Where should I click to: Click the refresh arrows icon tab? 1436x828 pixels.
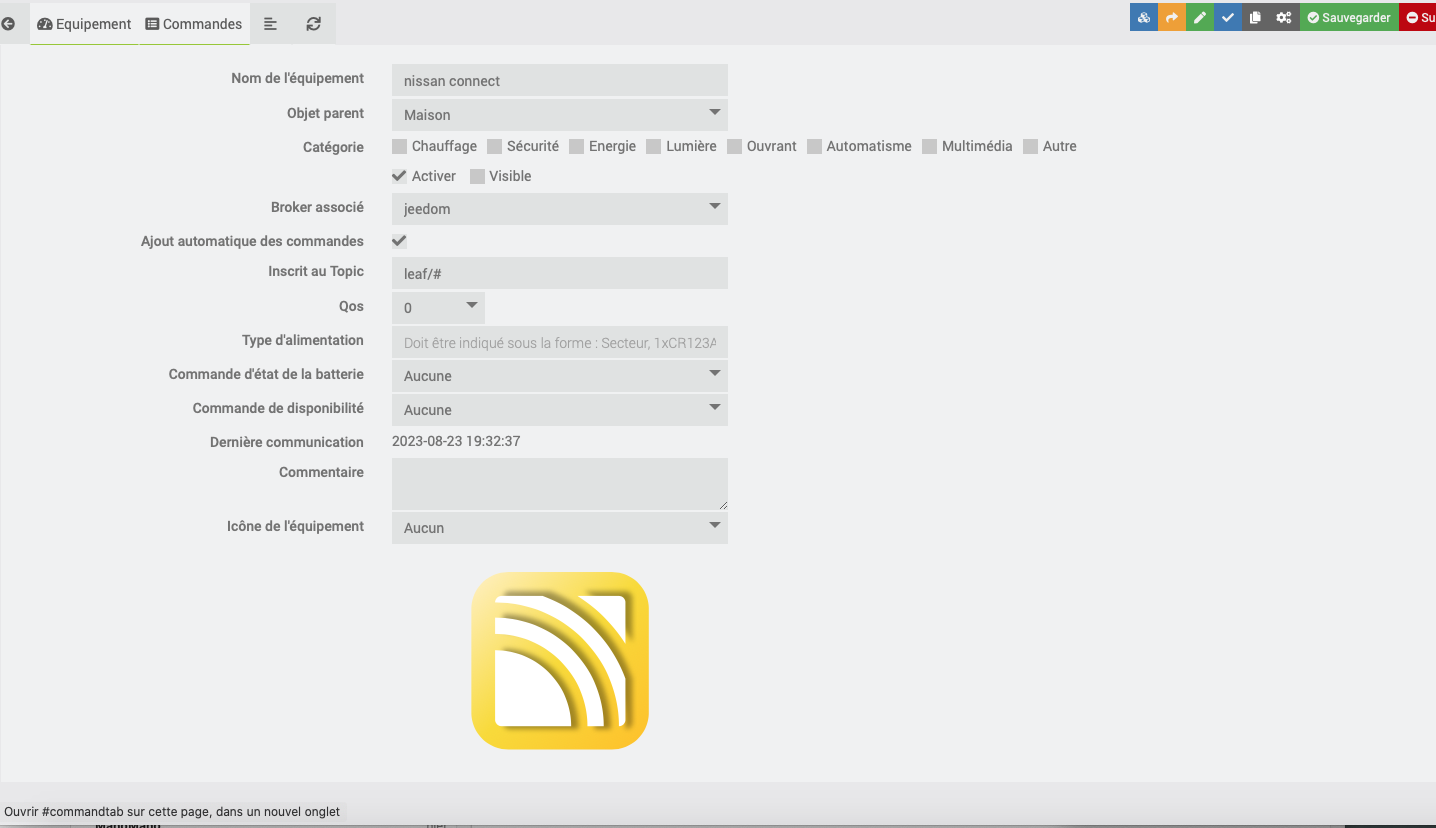314,24
